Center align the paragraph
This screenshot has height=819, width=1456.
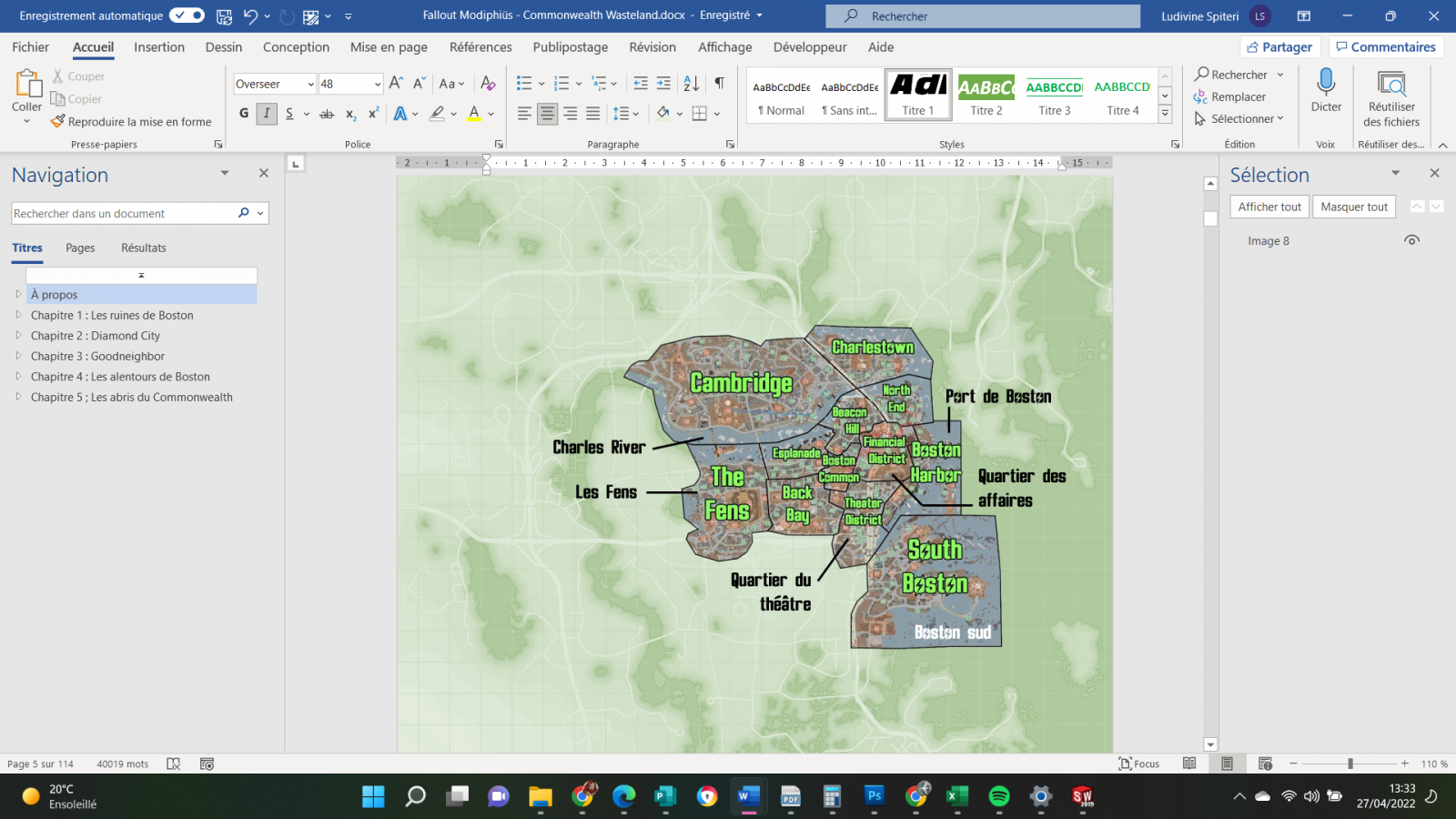tap(547, 114)
